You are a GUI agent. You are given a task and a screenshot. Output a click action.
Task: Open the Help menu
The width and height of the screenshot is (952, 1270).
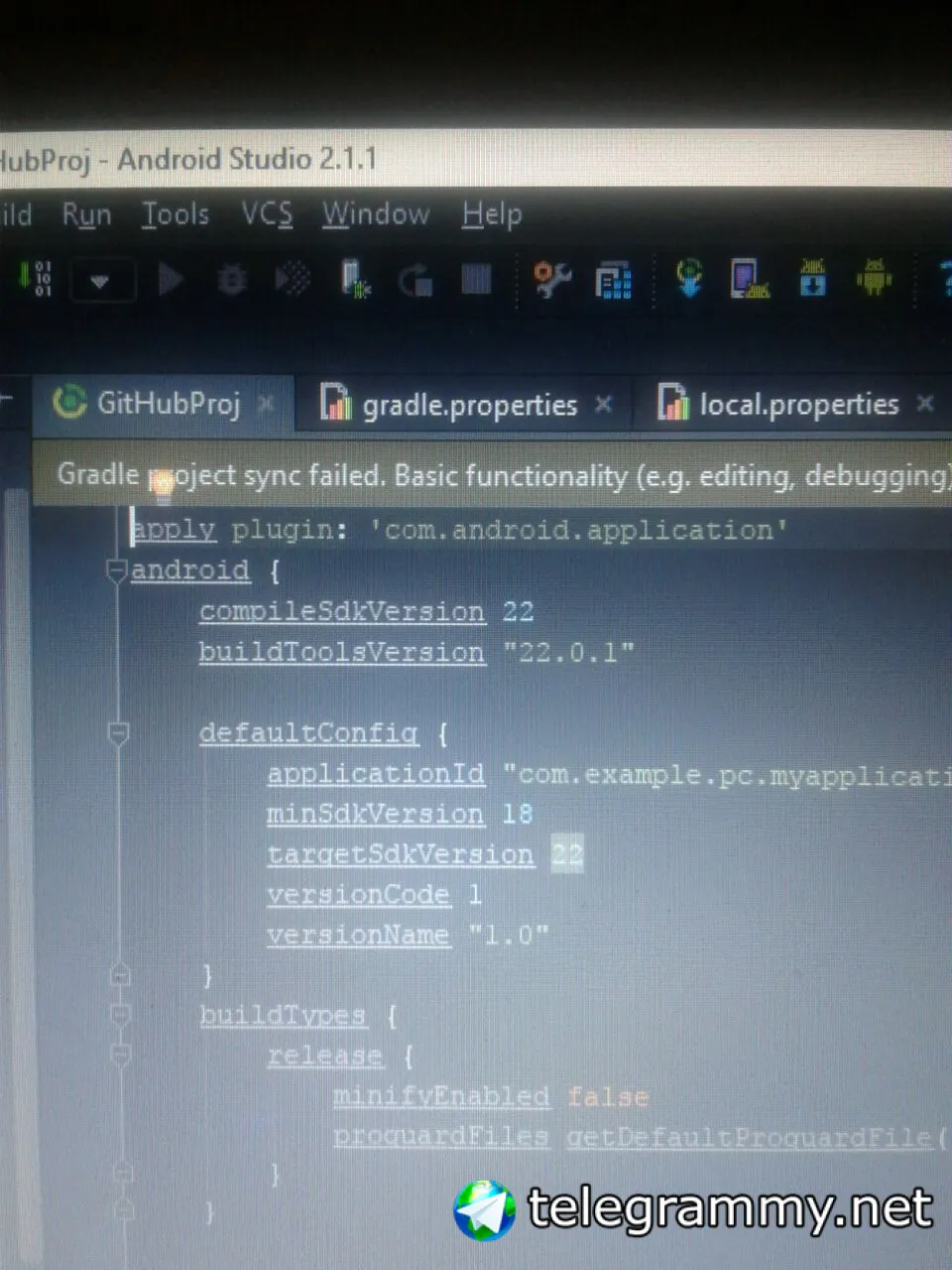click(492, 214)
